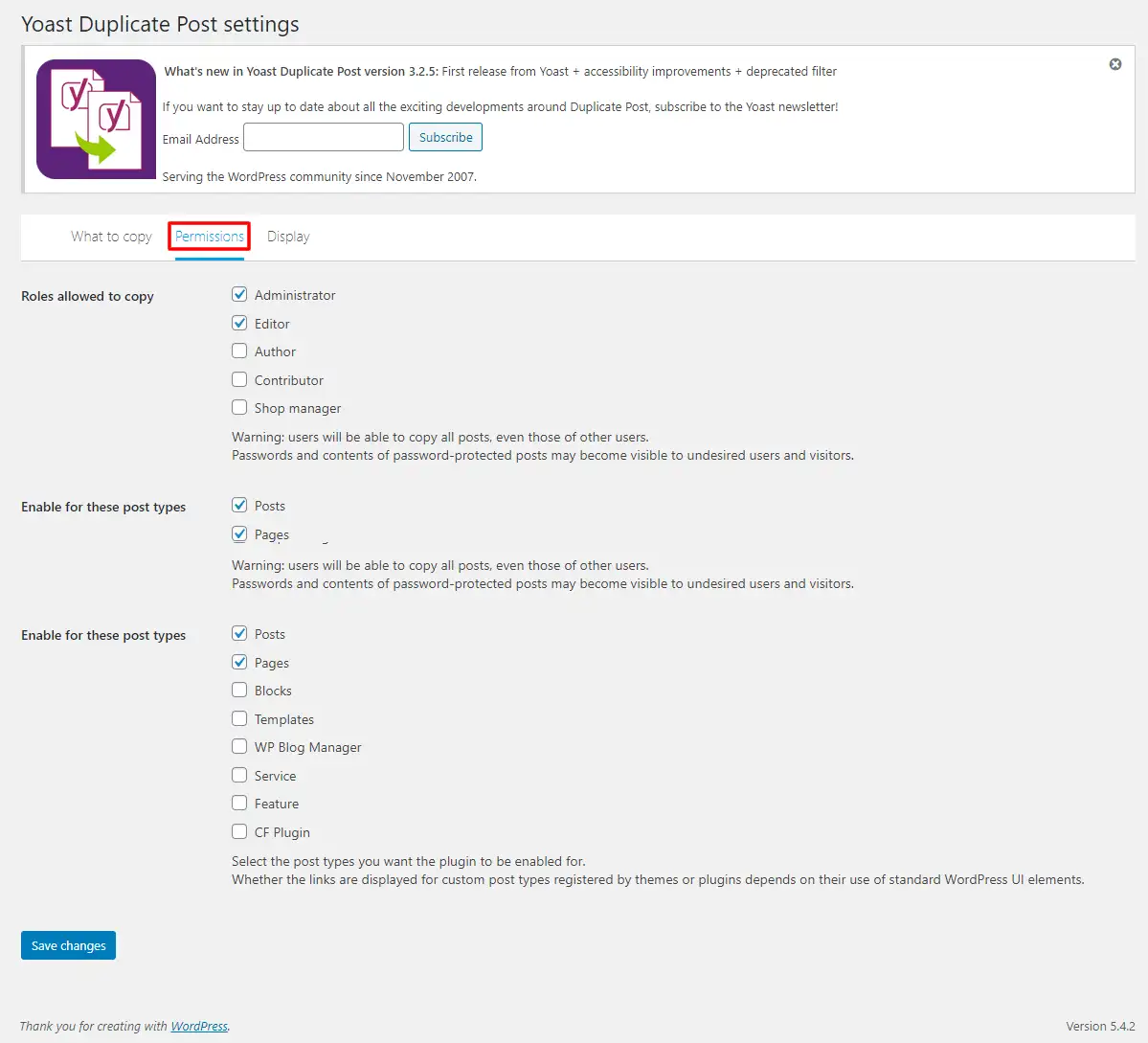Open the Display tab
Viewport: 1148px width, 1043px height.
(x=288, y=237)
